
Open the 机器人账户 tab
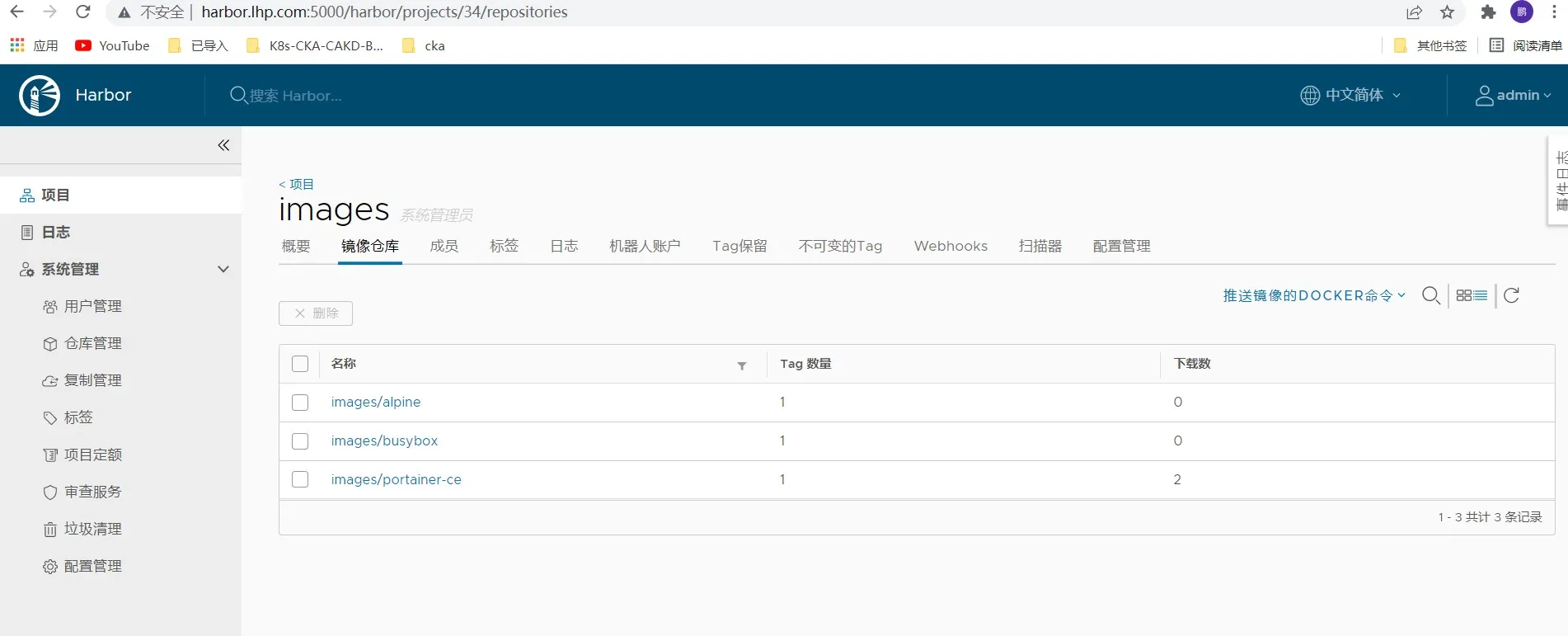pyautogui.click(x=645, y=246)
